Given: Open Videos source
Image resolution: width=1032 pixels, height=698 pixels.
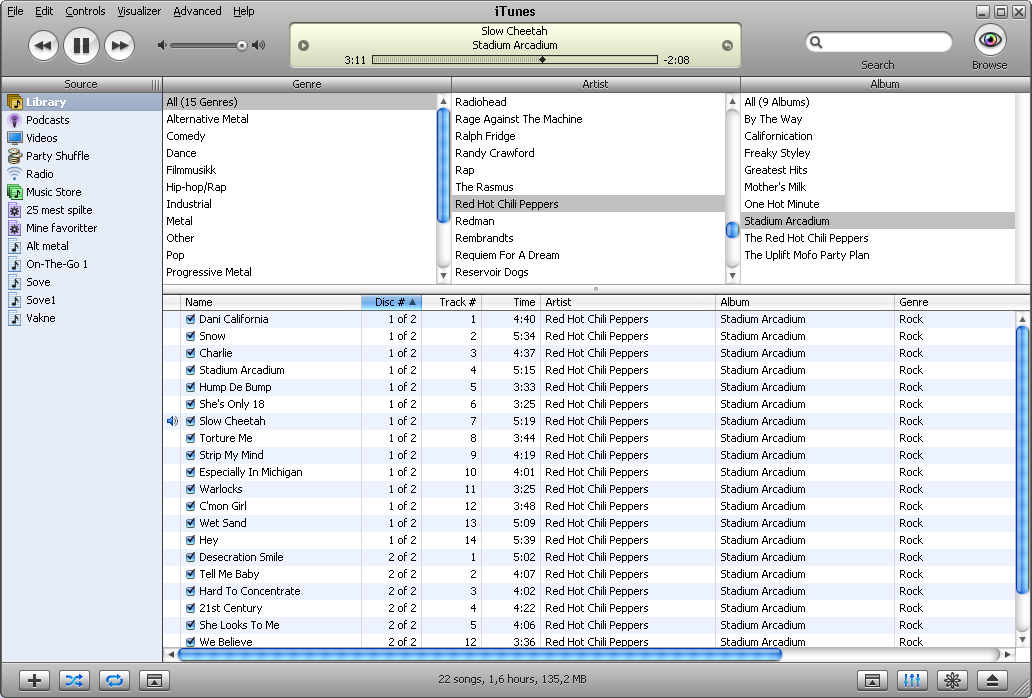Looking at the screenshot, I should coord(82,137).
